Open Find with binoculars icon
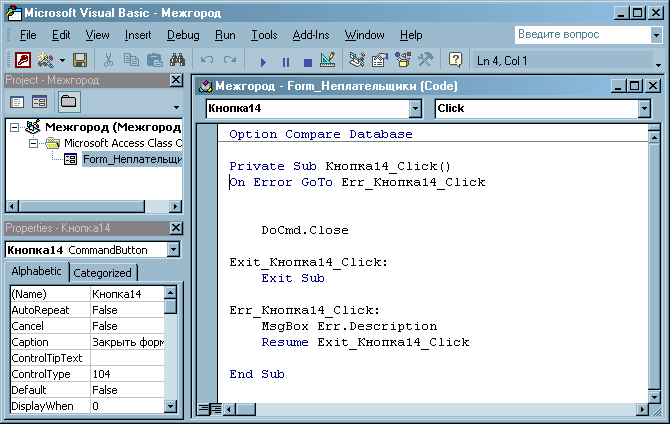 (x=177, y=60)
